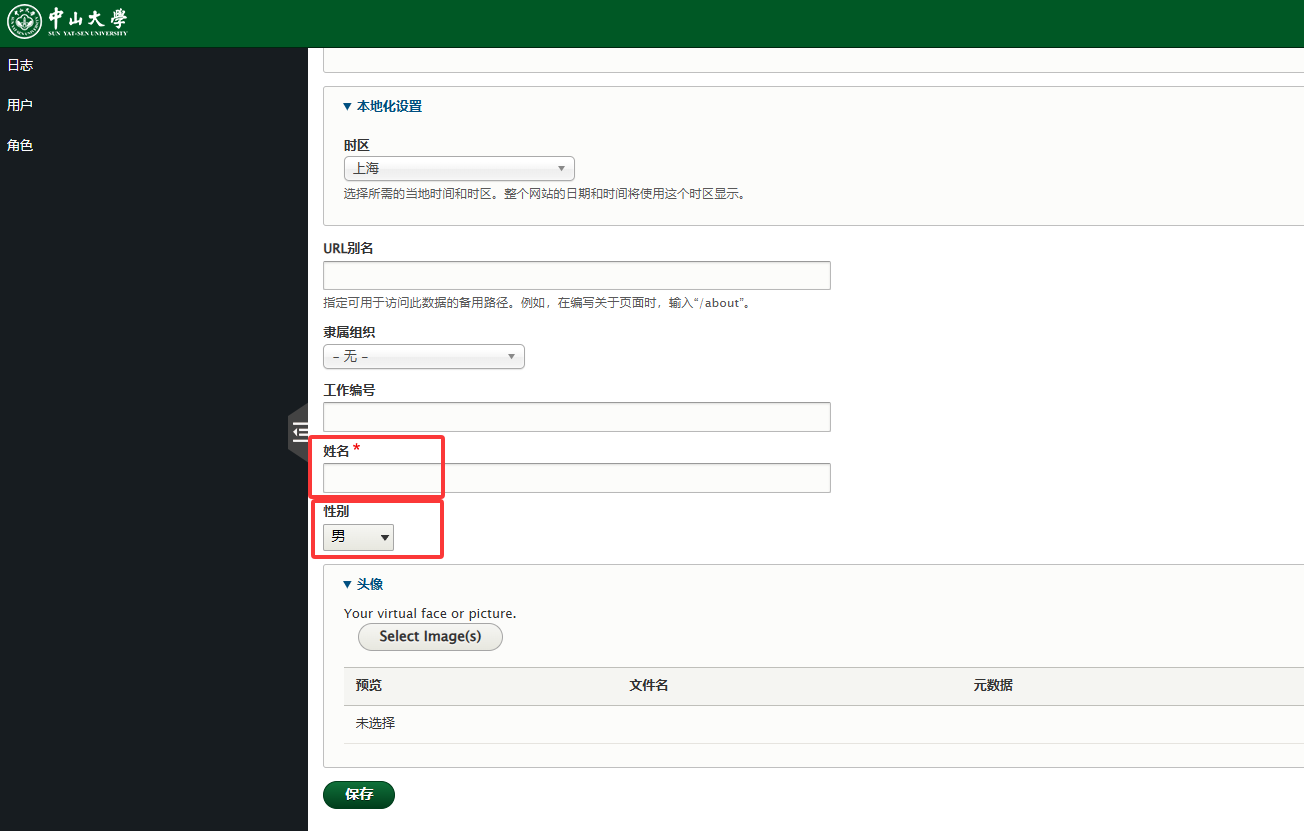Open the 性别 dropdown showing 男
Viewport: 1304px width, 831px height.
coord(358,538)
